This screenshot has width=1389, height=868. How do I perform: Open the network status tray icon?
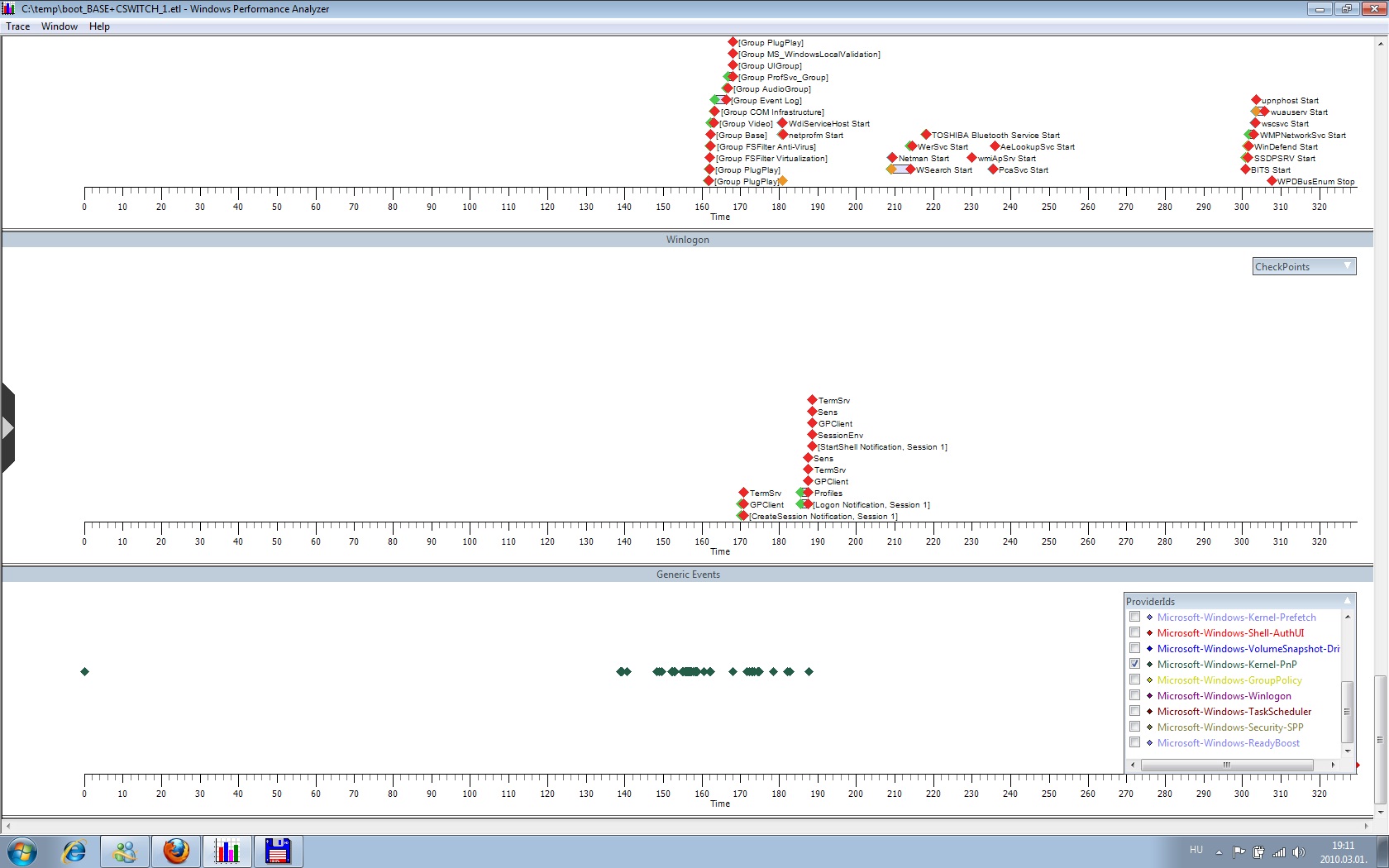pyautogui.click(x=1279, y=852)
